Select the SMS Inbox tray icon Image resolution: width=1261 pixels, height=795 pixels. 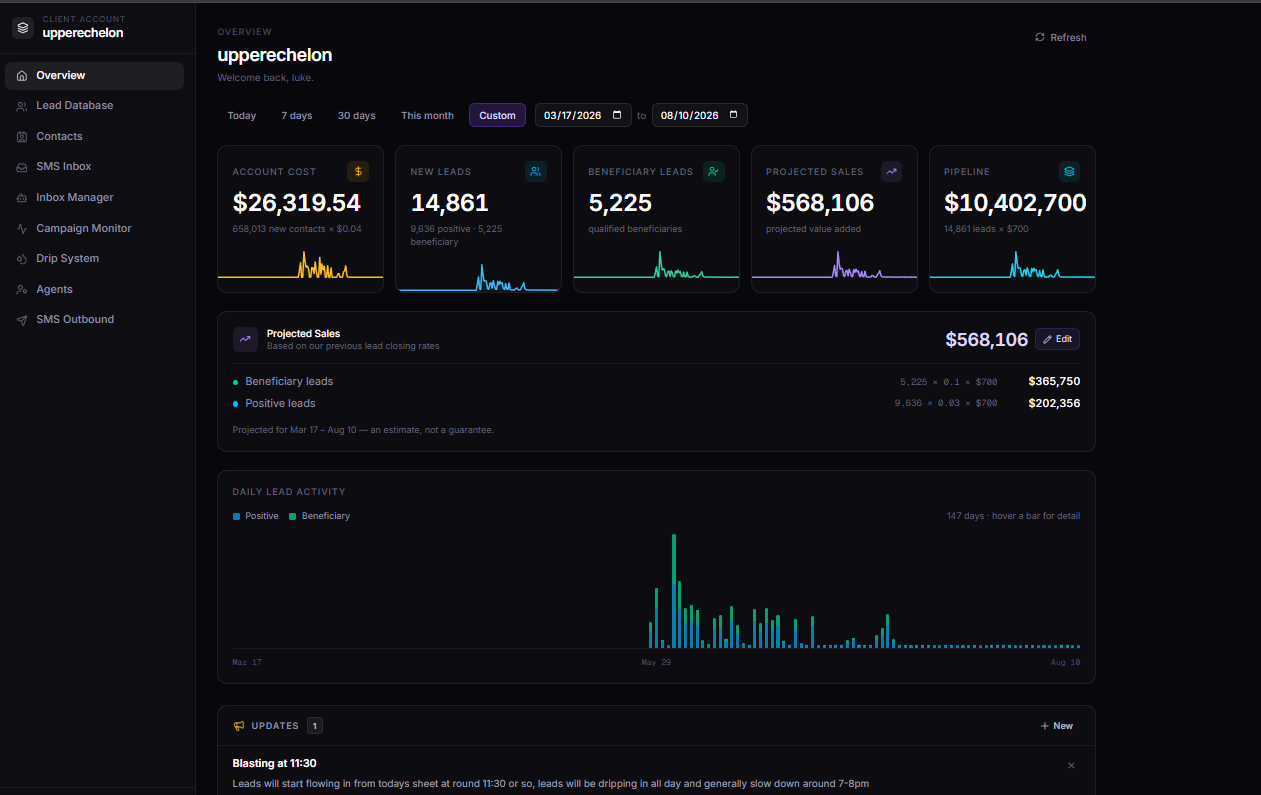(x=22, y=167)
